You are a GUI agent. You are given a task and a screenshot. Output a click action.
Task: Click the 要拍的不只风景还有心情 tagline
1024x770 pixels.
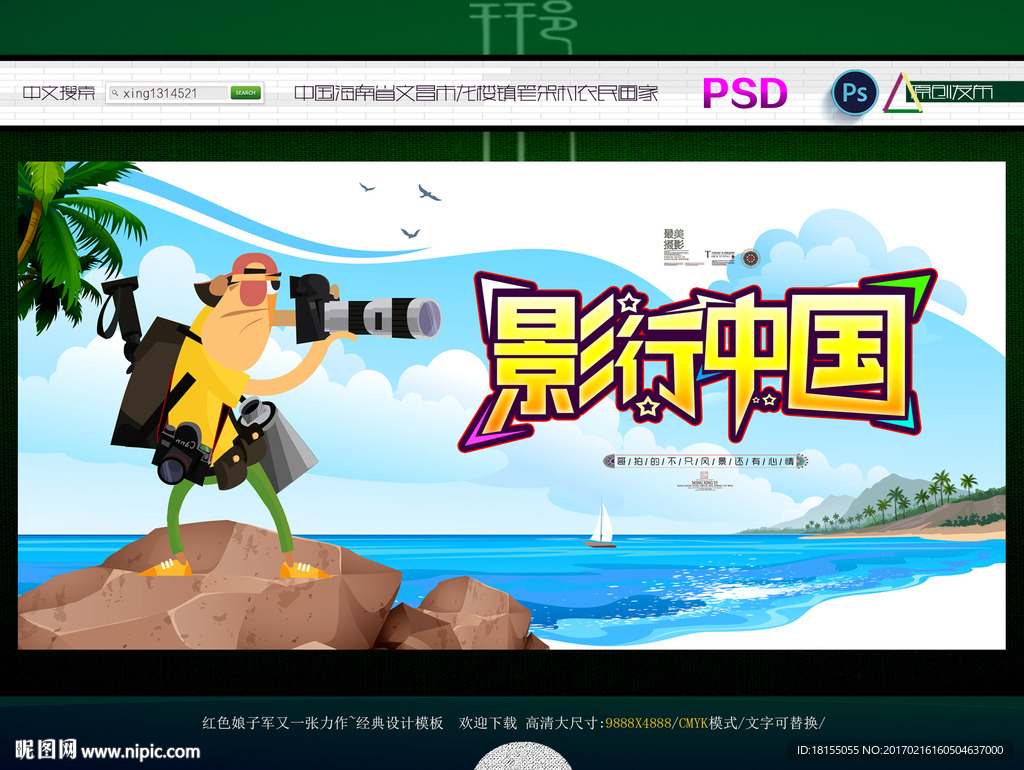point(705,461)
